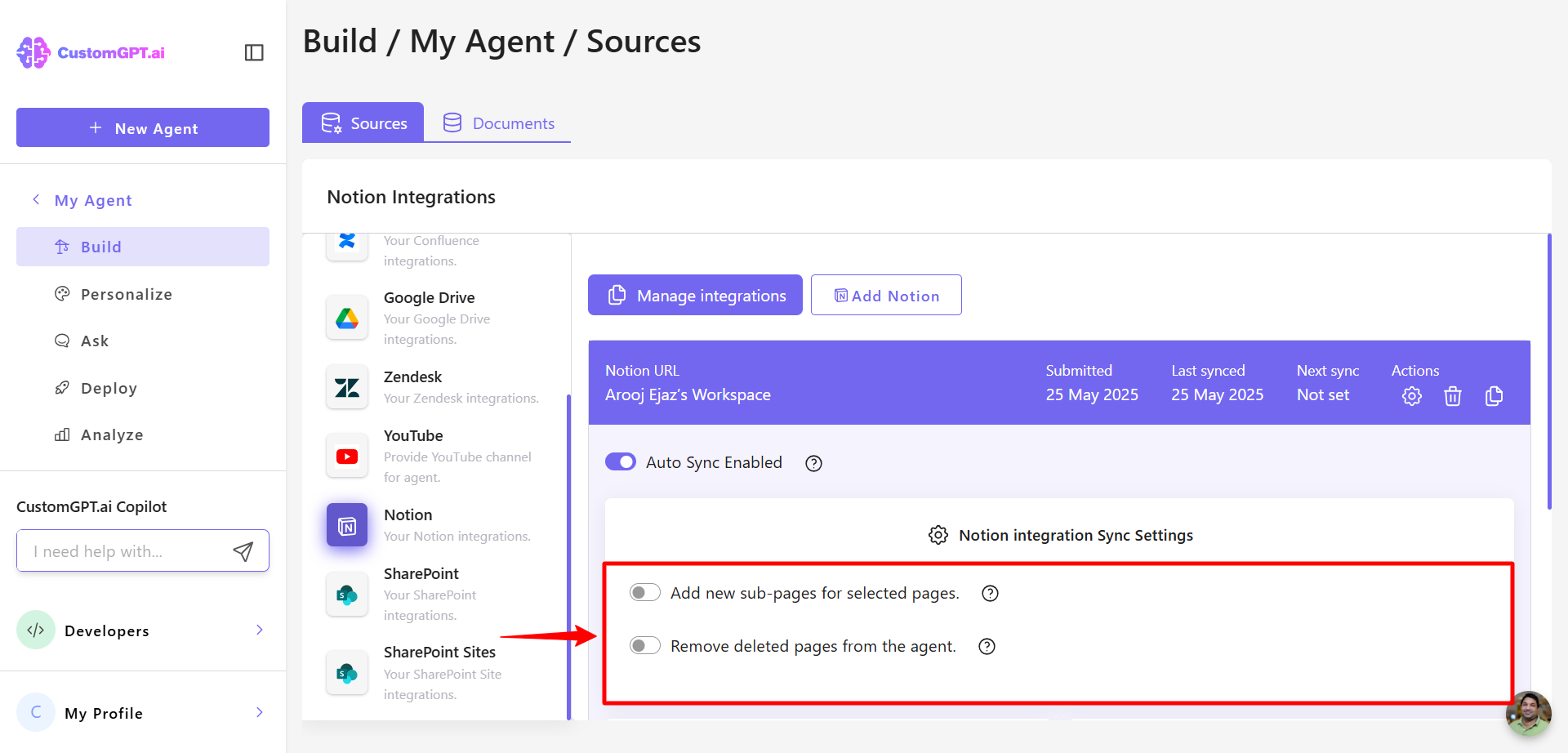The image size is (1568, 753).
Task: Expand the Developers section arrow
Action: [x=260, y=630]
